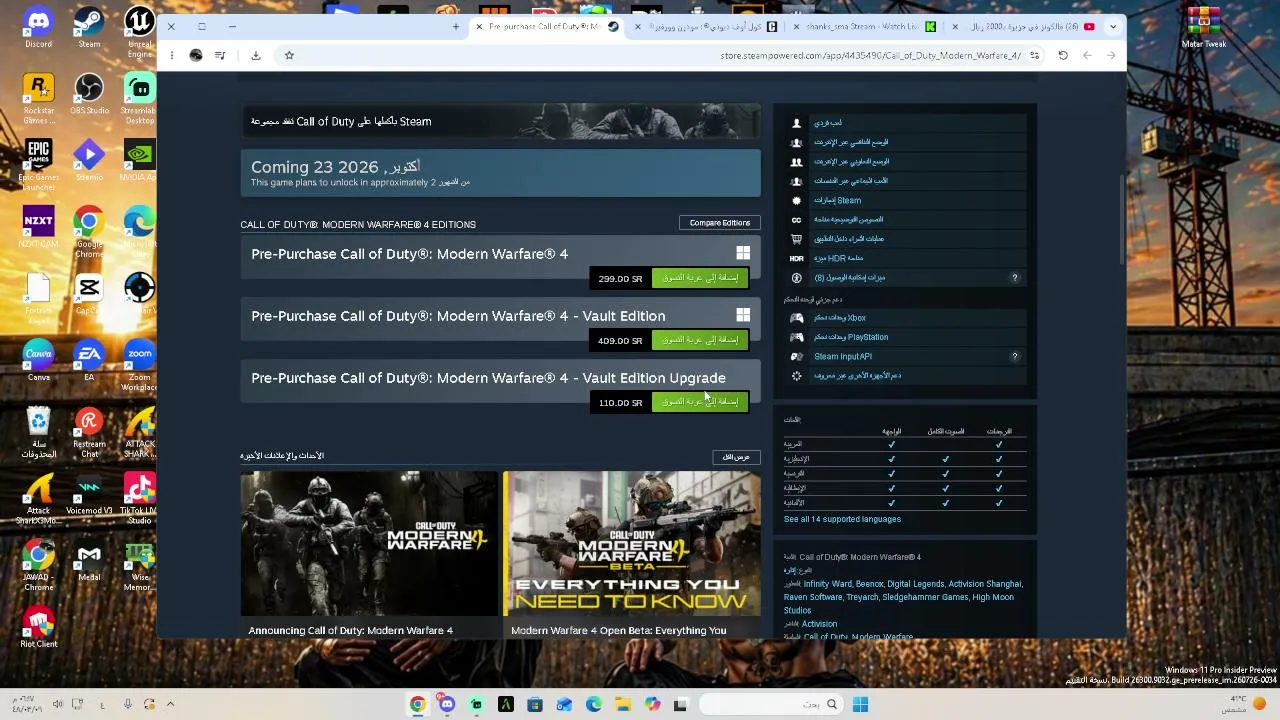Open File Explorer from the taskbar
Screen dimensions: 1280x720
tap(623, 704)
